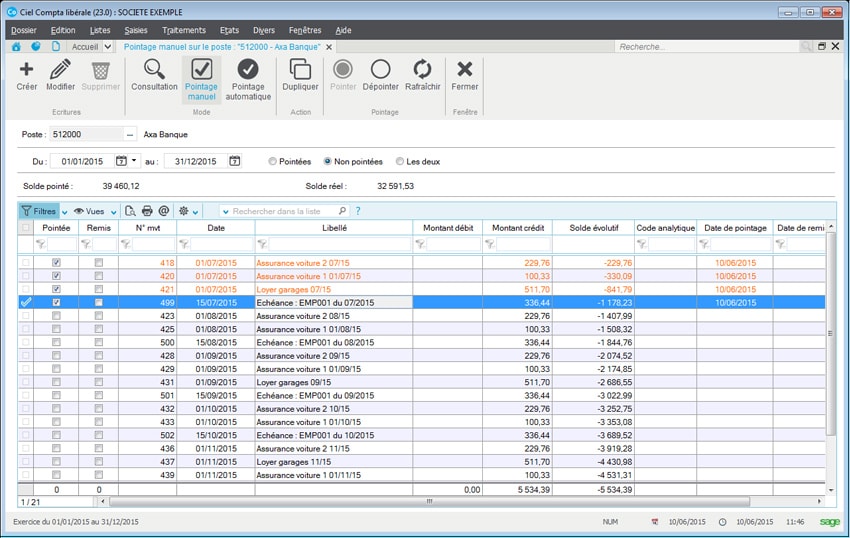
Task: Click the table scroll-down arrow
Action: (x=831, y=490)
